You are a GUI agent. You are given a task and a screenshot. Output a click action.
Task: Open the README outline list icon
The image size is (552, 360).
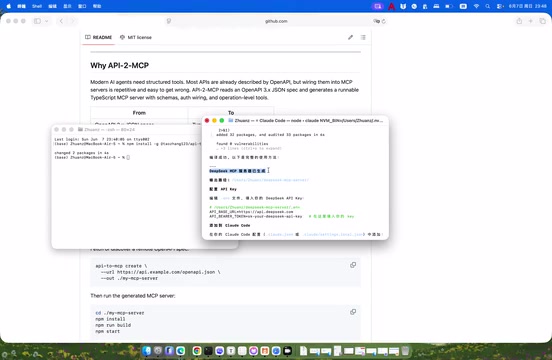[363, 37]
